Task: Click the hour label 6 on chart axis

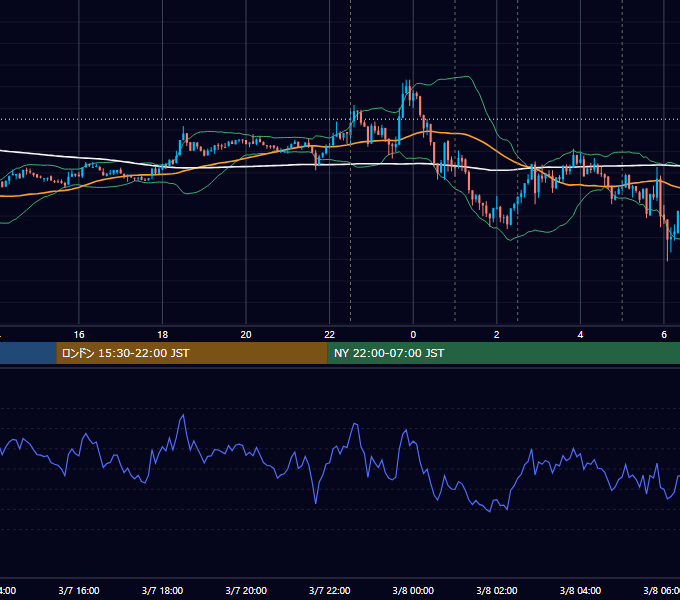Action: click(664, 335)
